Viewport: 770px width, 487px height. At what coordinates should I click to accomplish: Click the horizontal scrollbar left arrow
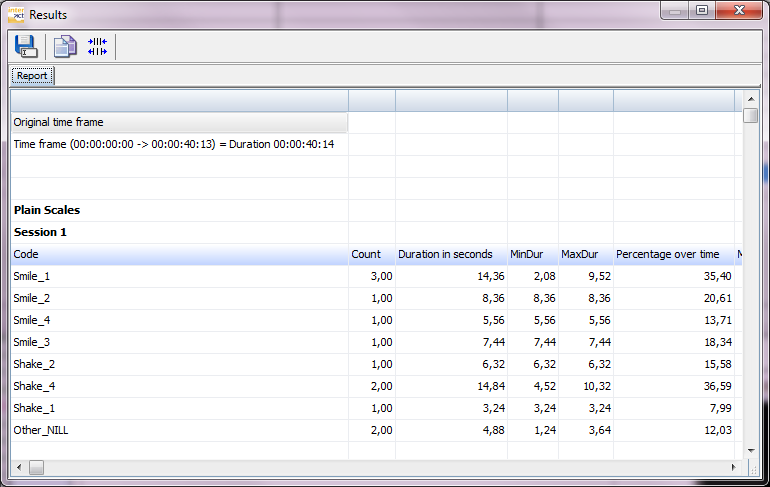(x=18, y=467)
